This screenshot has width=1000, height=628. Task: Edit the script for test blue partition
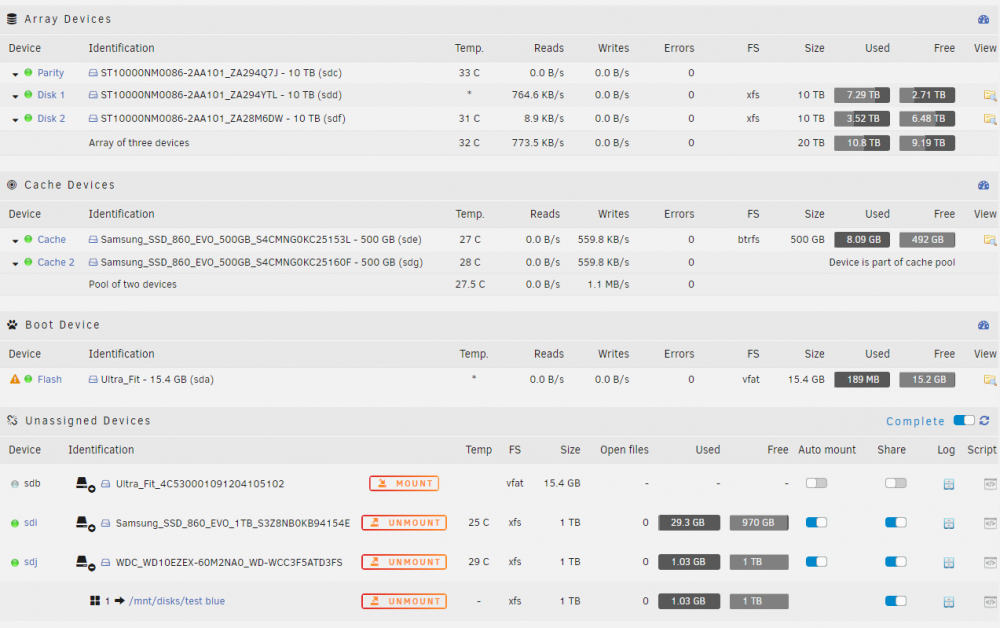[990, 601]
